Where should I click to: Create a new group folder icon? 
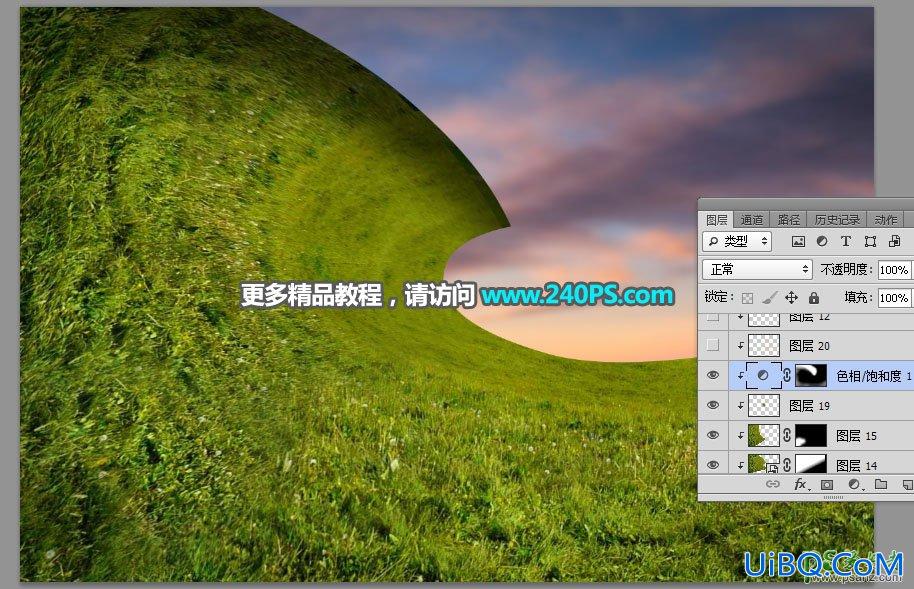[881, 484]
